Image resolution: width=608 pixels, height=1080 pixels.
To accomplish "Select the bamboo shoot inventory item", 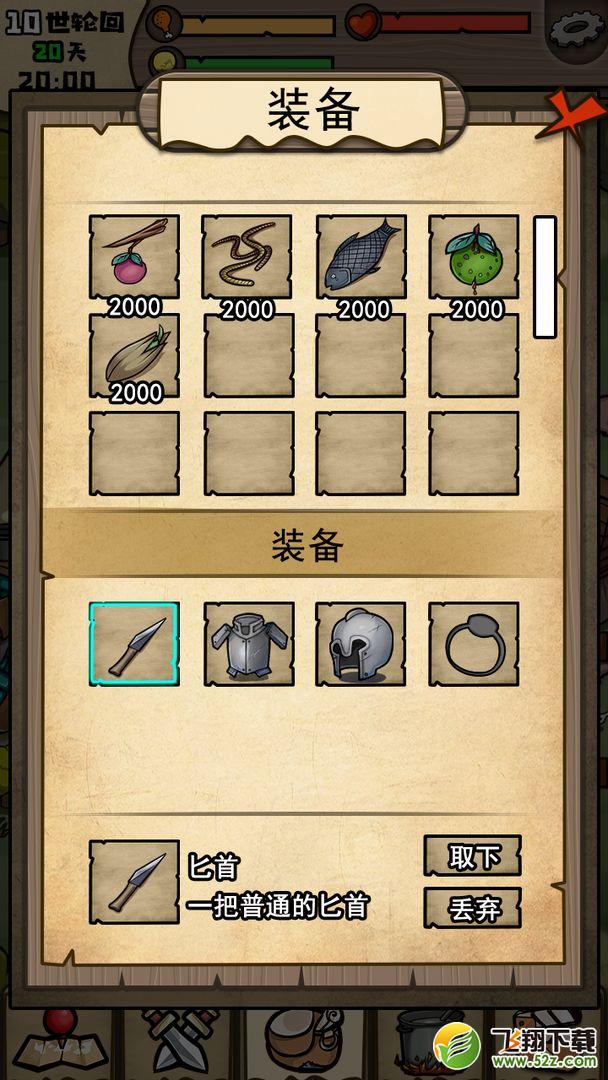I will tap(134, 355).
